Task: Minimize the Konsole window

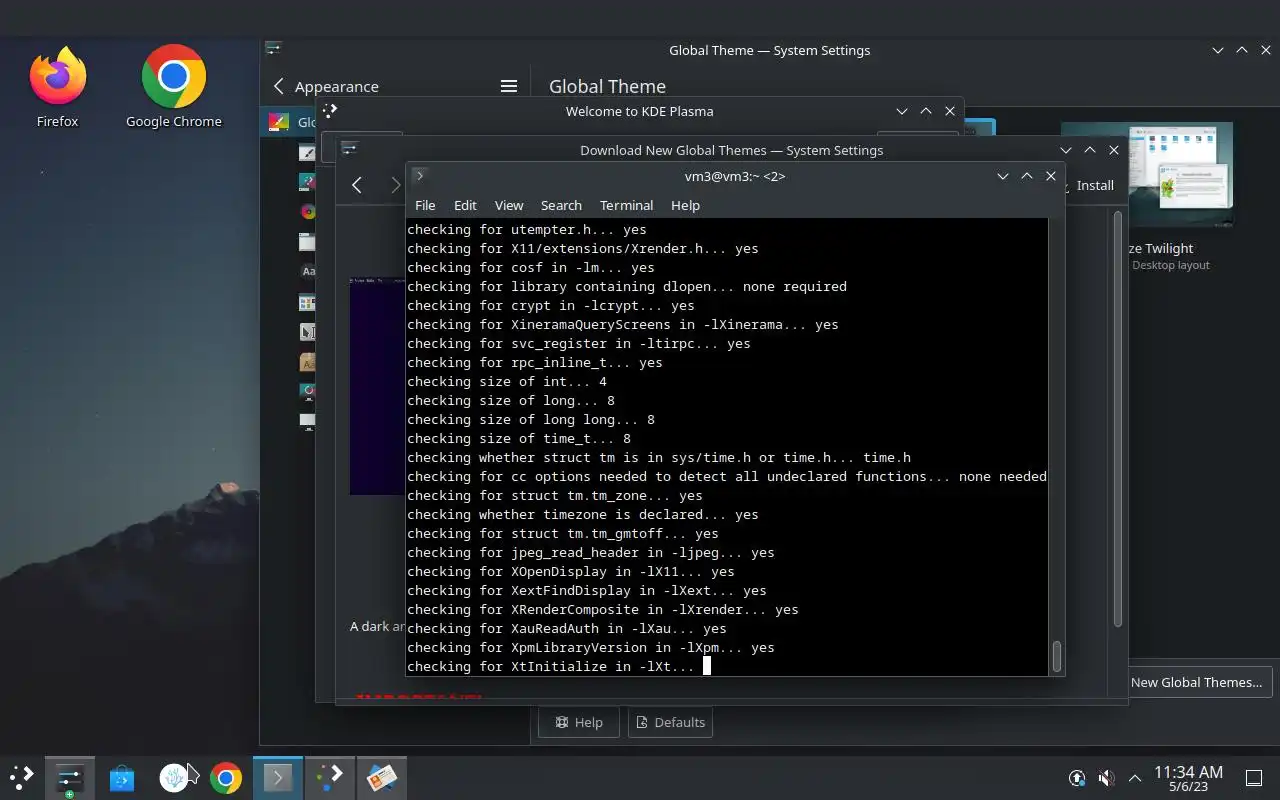Action: tap(1002, 176)
